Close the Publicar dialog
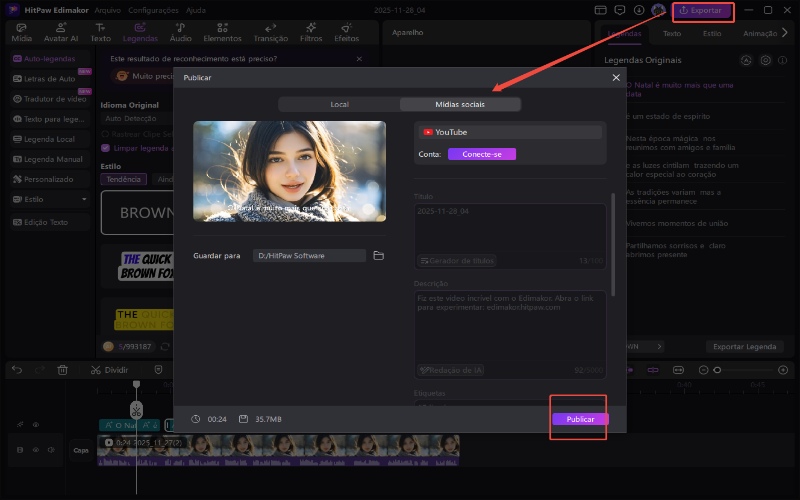This screenshot has height=500, width=800. point(615,77)
